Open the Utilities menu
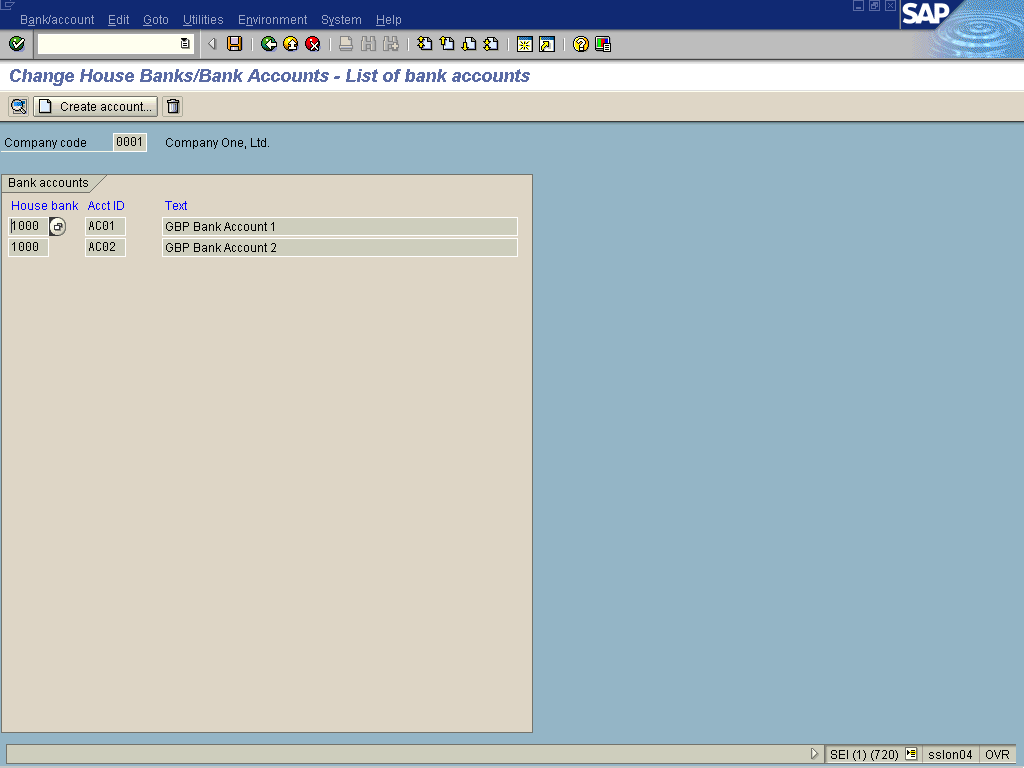Viewport: 1024px width, 768px height. (x=203, y=20)
